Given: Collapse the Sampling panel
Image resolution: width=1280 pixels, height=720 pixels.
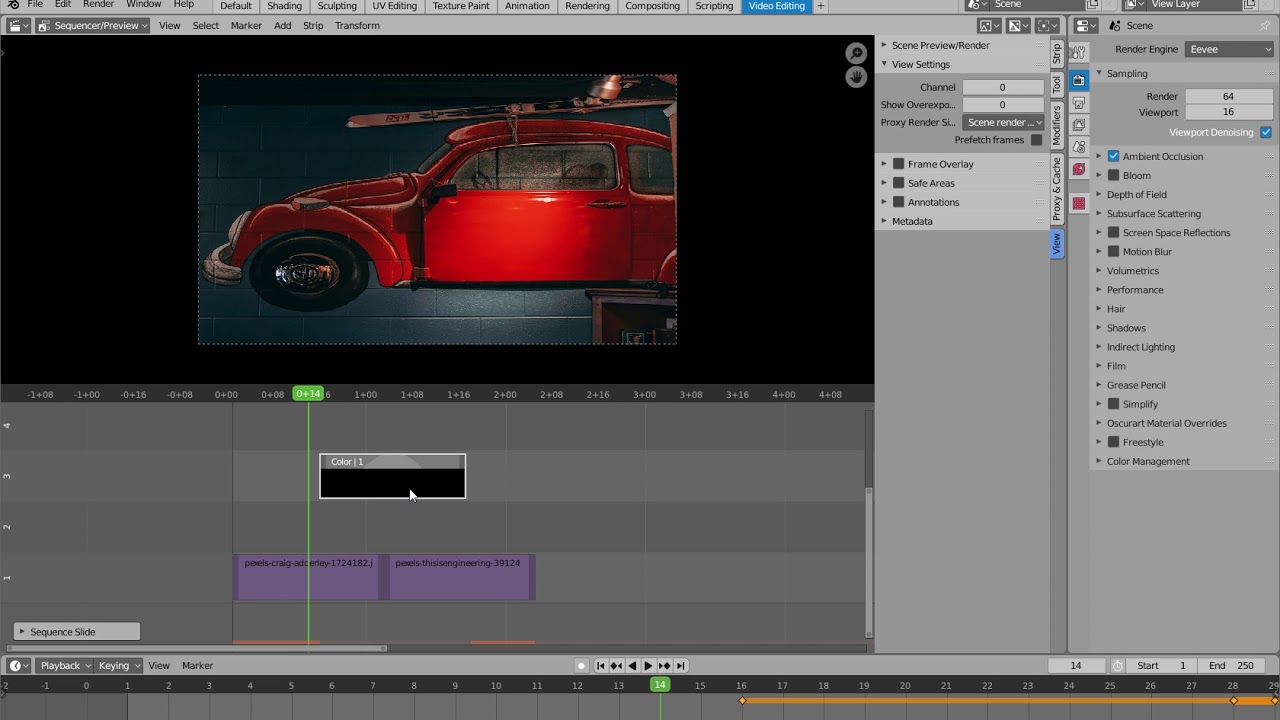Looking at the screenshot, I should tap(1127, 73).
